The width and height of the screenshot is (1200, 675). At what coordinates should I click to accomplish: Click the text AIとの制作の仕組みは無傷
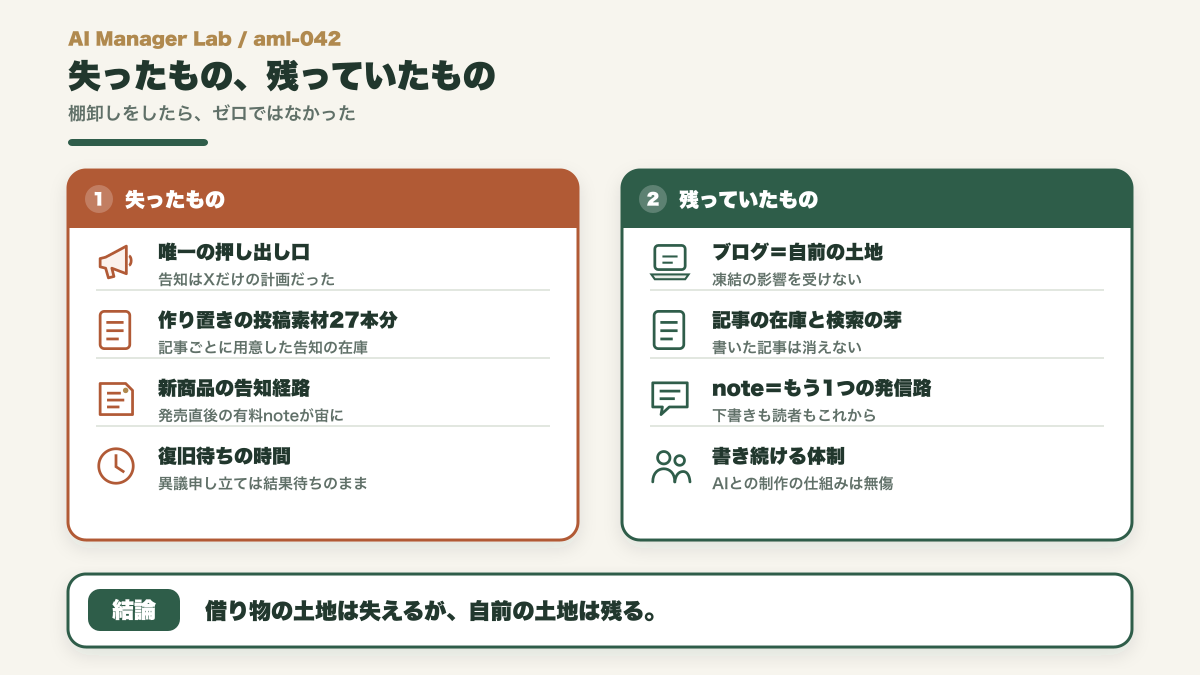click(802, 483)
